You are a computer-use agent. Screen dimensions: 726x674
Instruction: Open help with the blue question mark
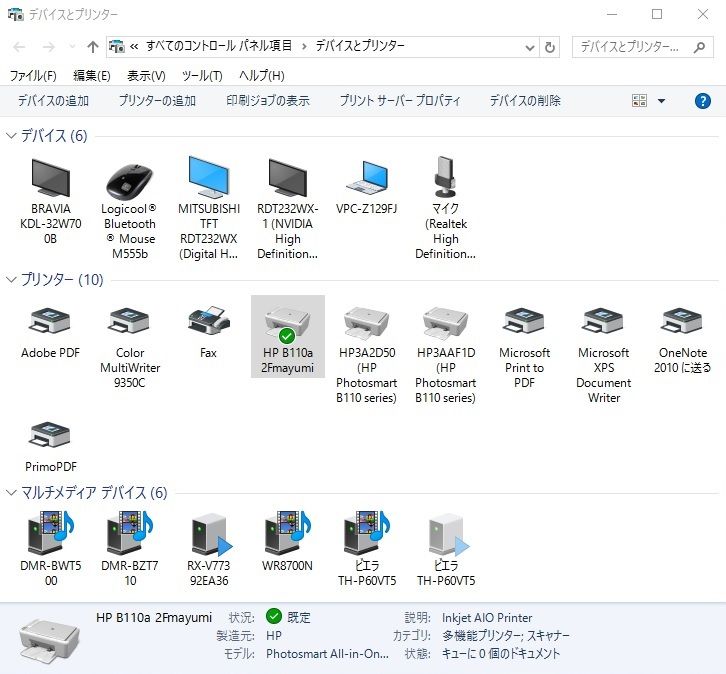tap(702, 100)
